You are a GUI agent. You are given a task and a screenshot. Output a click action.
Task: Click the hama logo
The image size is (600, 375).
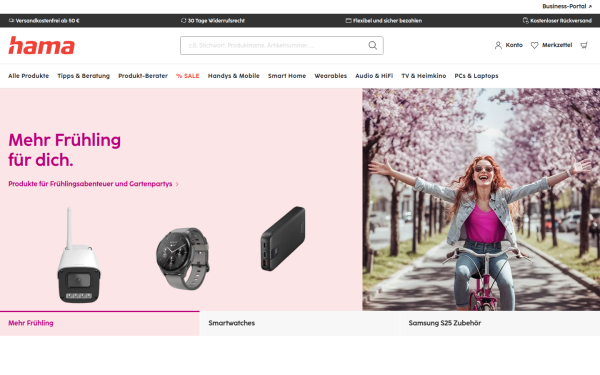coord(41,45)
